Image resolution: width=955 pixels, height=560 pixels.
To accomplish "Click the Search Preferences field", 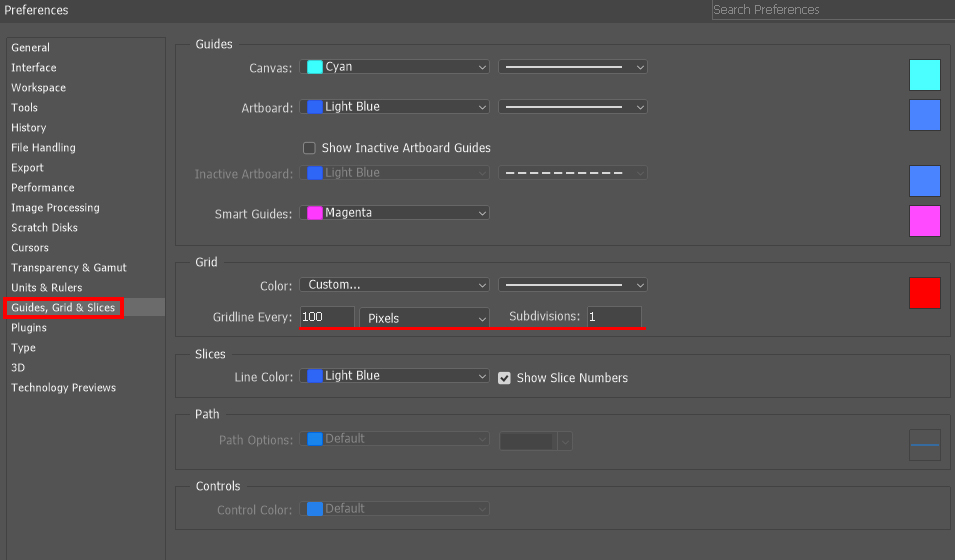I will [x=833, y=10].
